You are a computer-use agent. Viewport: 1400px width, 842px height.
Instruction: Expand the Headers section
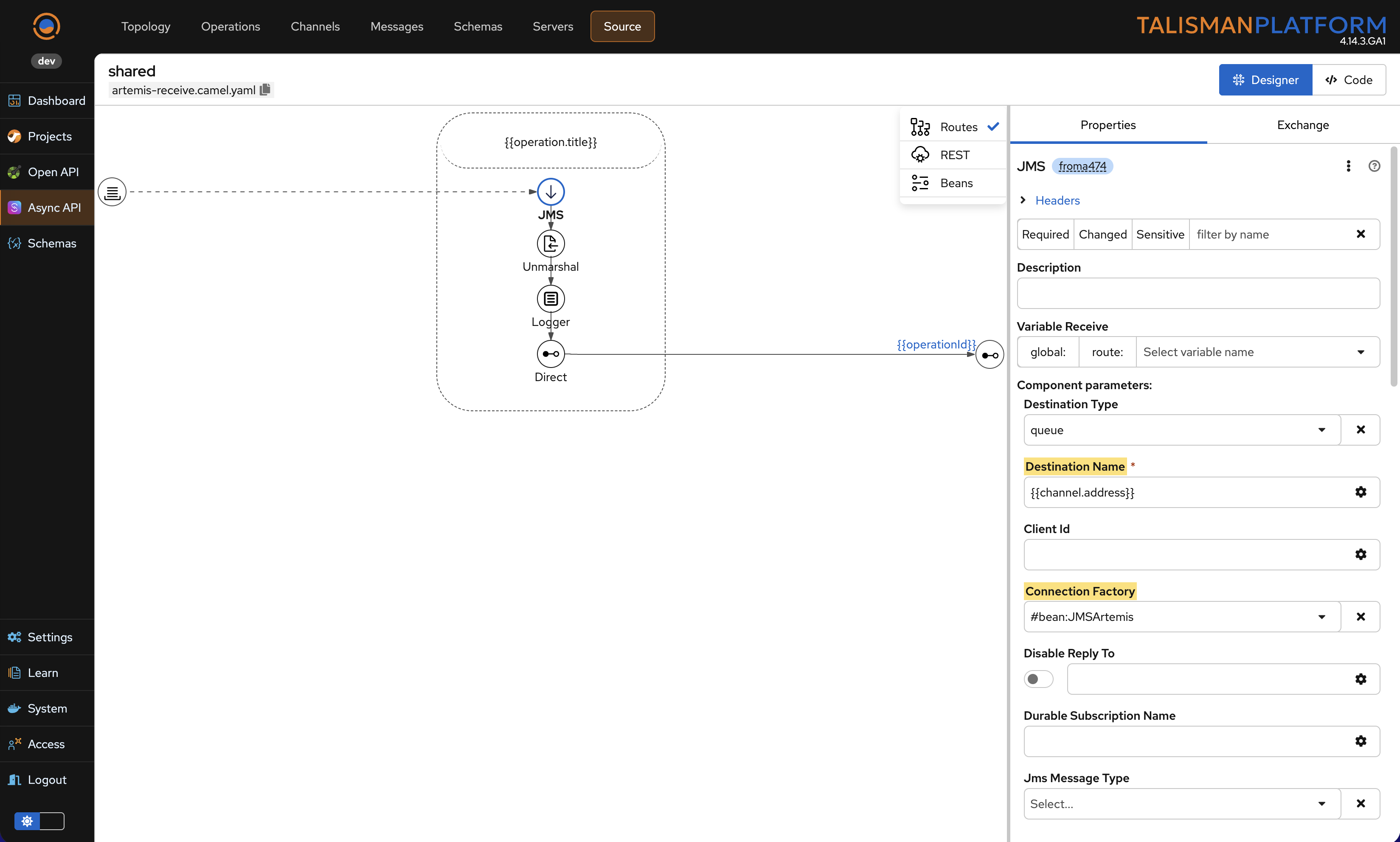(x=1023, y=200)
